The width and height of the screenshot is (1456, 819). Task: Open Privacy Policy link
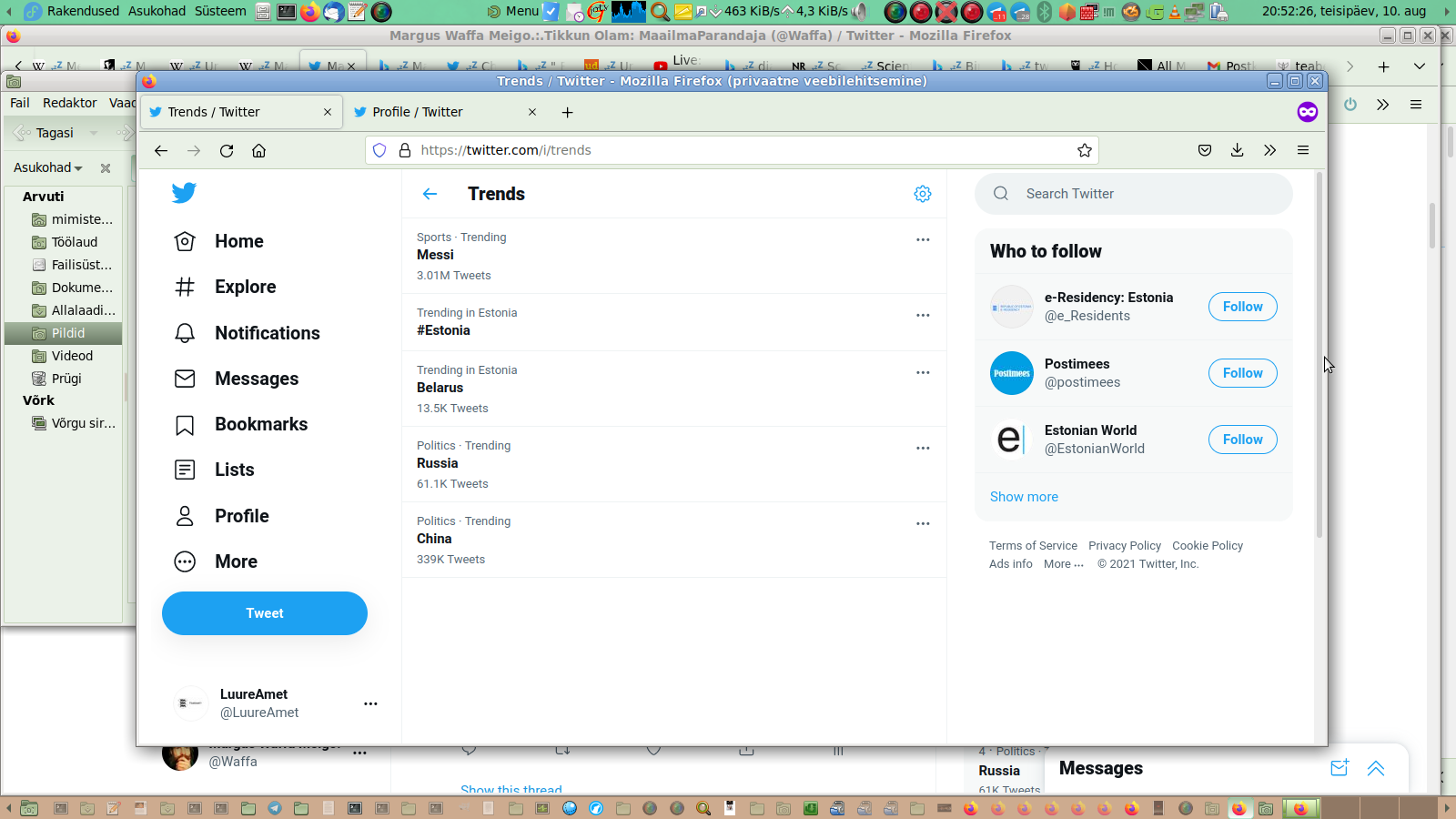click(1125, 546)
